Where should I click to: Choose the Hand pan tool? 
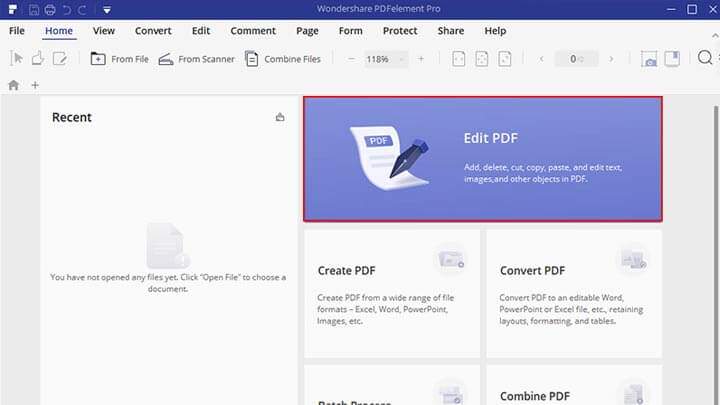[38, 59]
